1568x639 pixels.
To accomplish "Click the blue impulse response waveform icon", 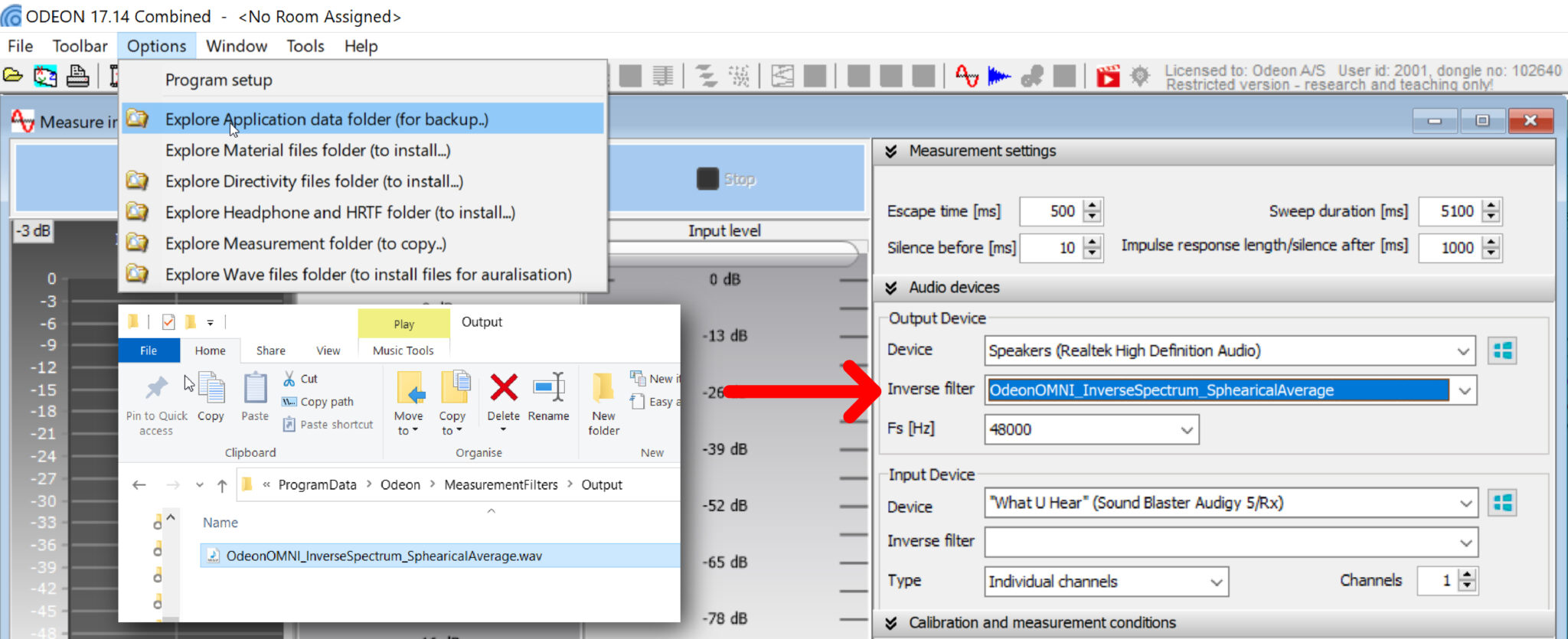I will [998, 76].
